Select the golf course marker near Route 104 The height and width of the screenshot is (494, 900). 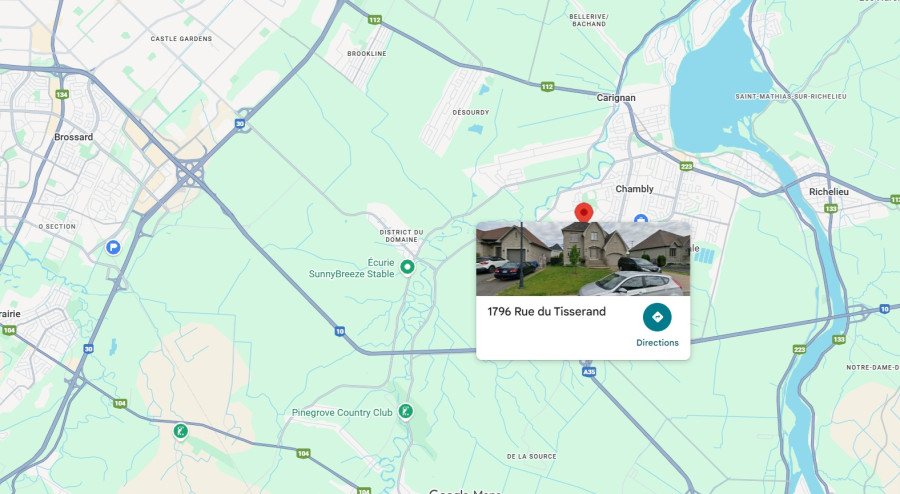181,431
